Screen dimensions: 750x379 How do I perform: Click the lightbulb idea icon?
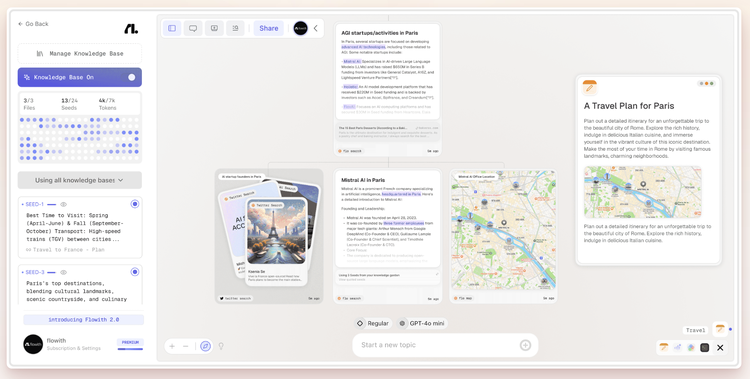coord(221,346)
